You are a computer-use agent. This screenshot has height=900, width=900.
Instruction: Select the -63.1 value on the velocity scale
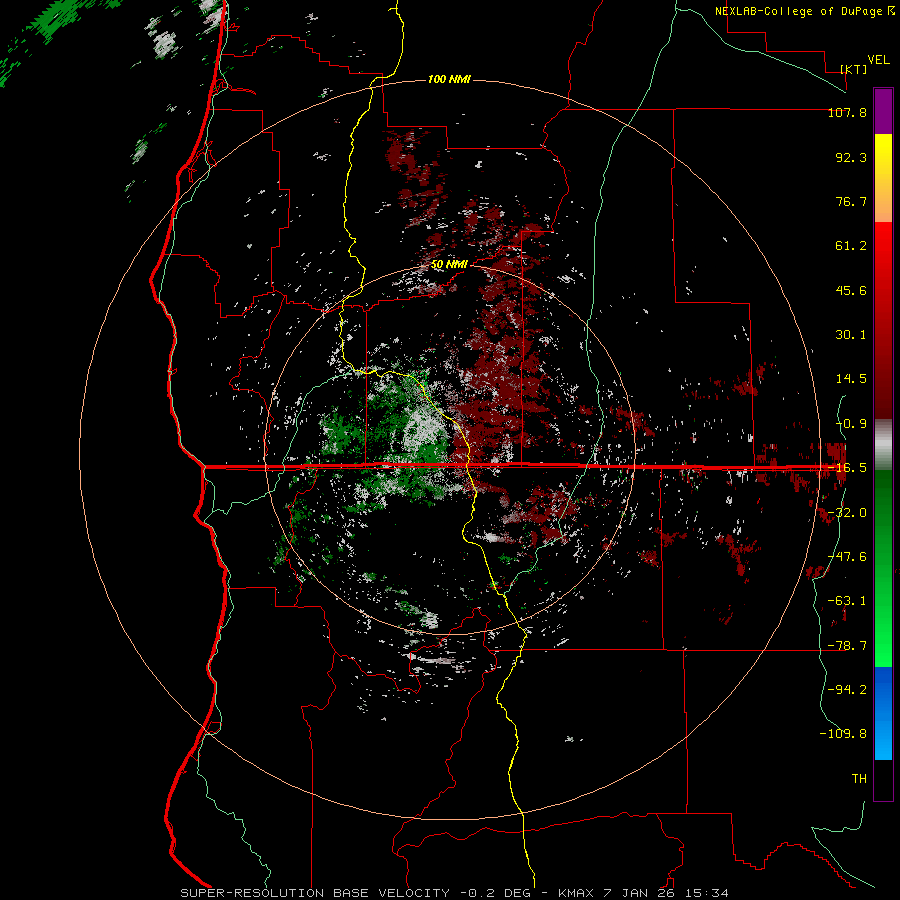click(847, 601)
